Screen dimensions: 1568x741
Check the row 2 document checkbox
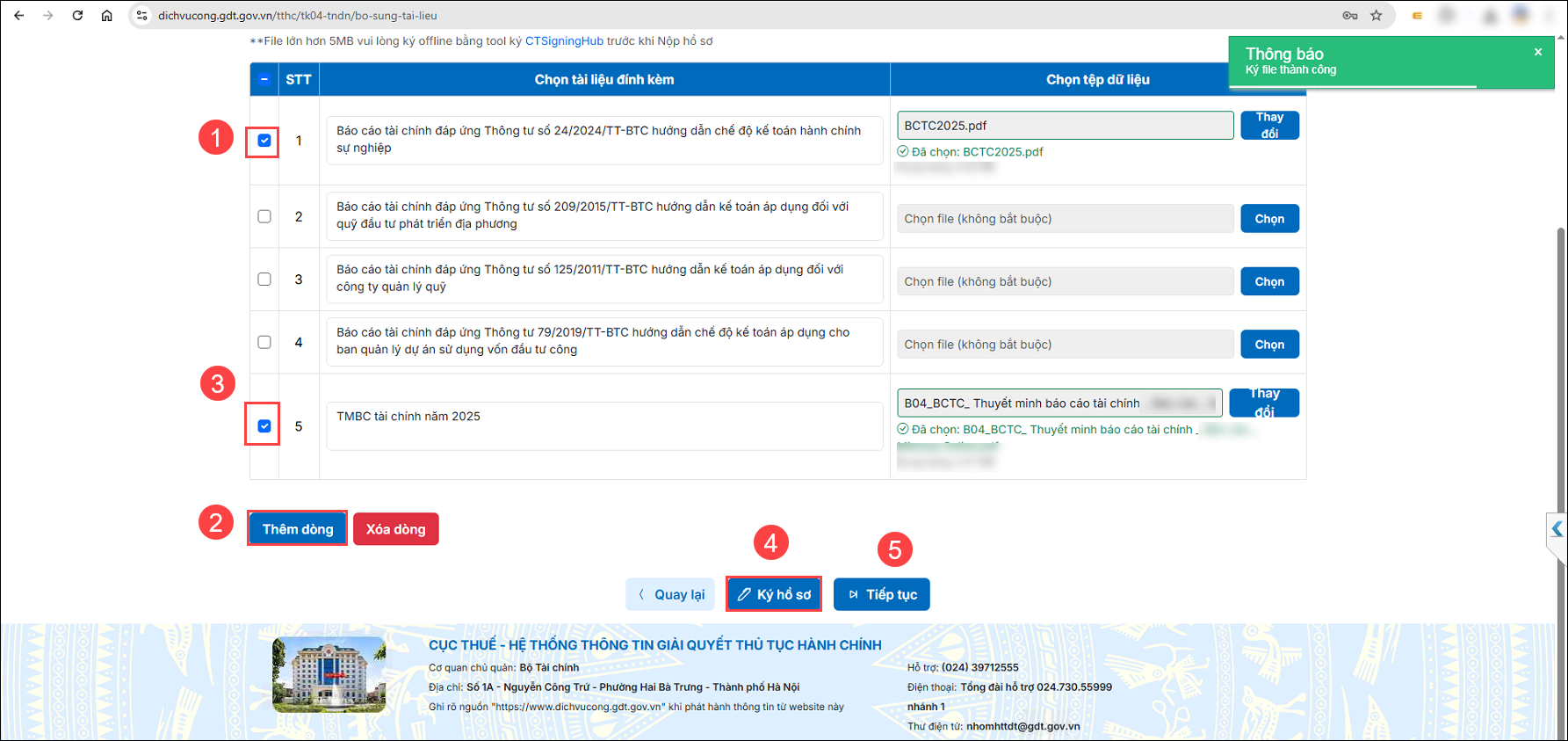pyautogui.click(x=264, y=216)
